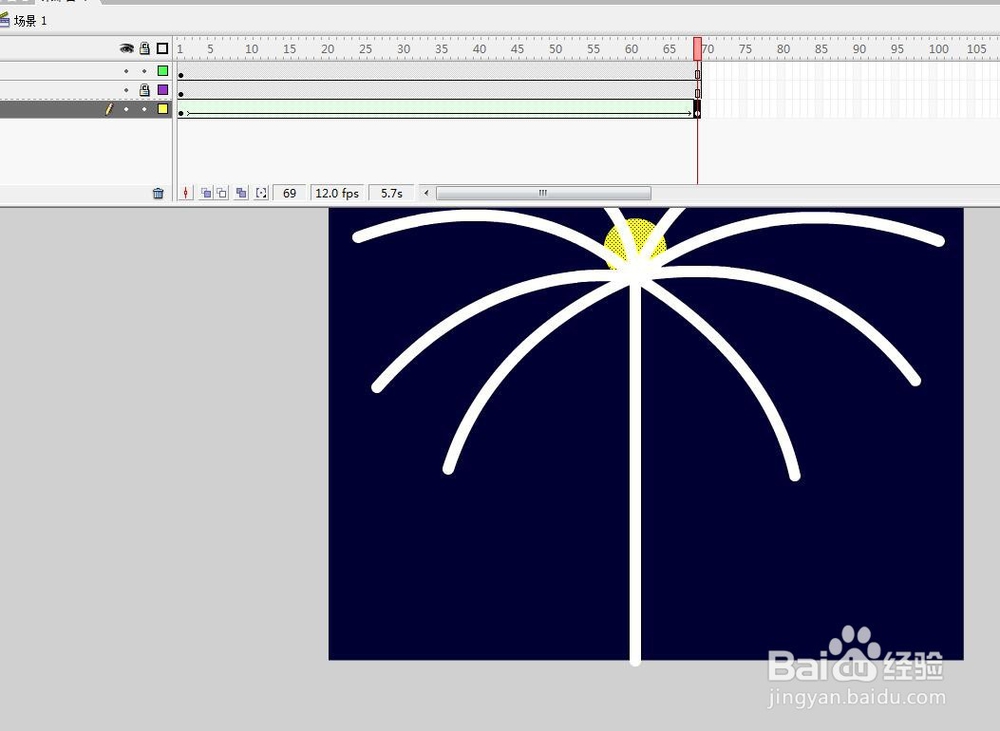Click the show/hide all layers eye icon
The image size is (1000, 731).
coord(126,48)
